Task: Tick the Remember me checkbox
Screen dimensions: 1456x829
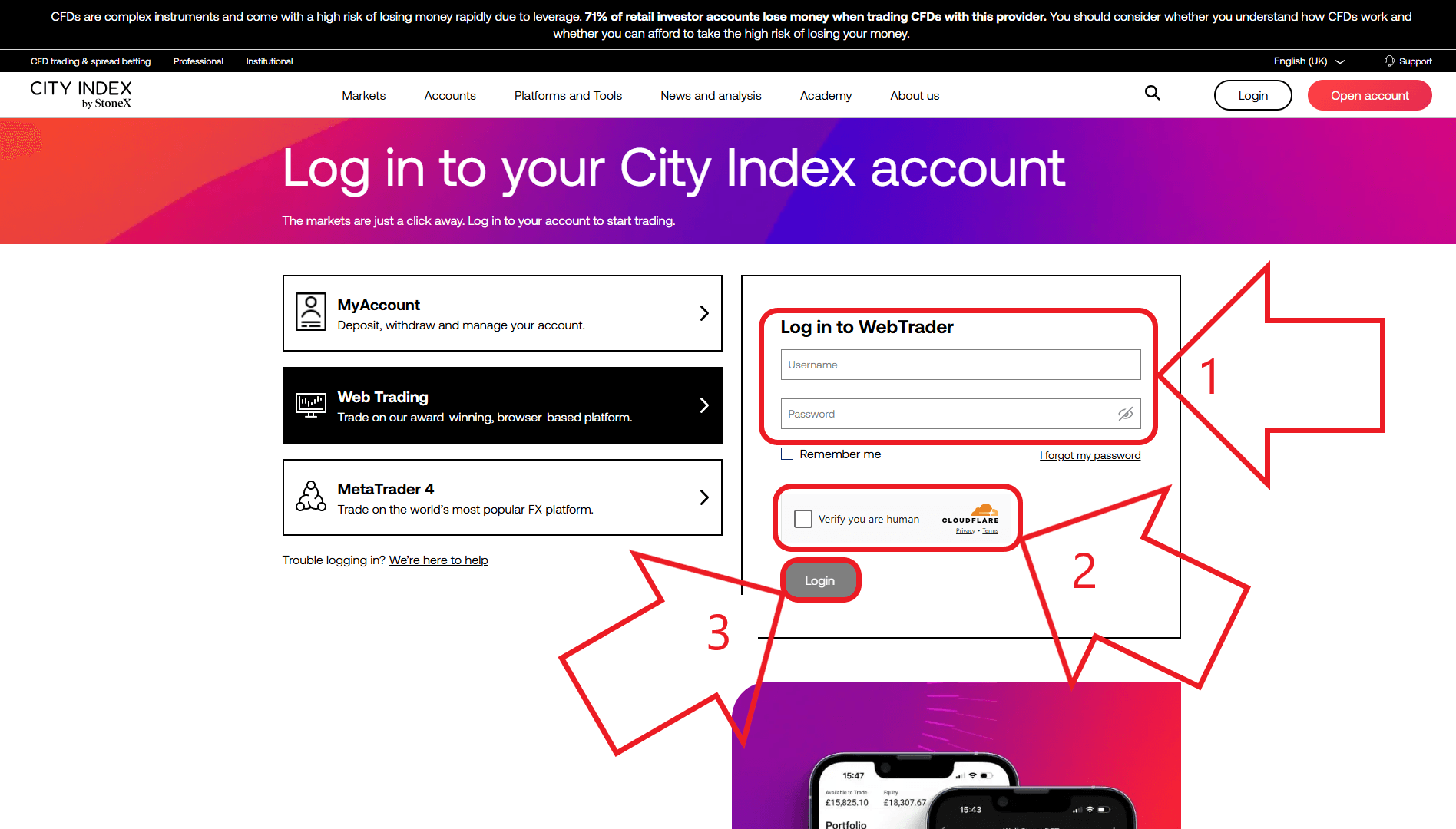Action: pos(787,454)
